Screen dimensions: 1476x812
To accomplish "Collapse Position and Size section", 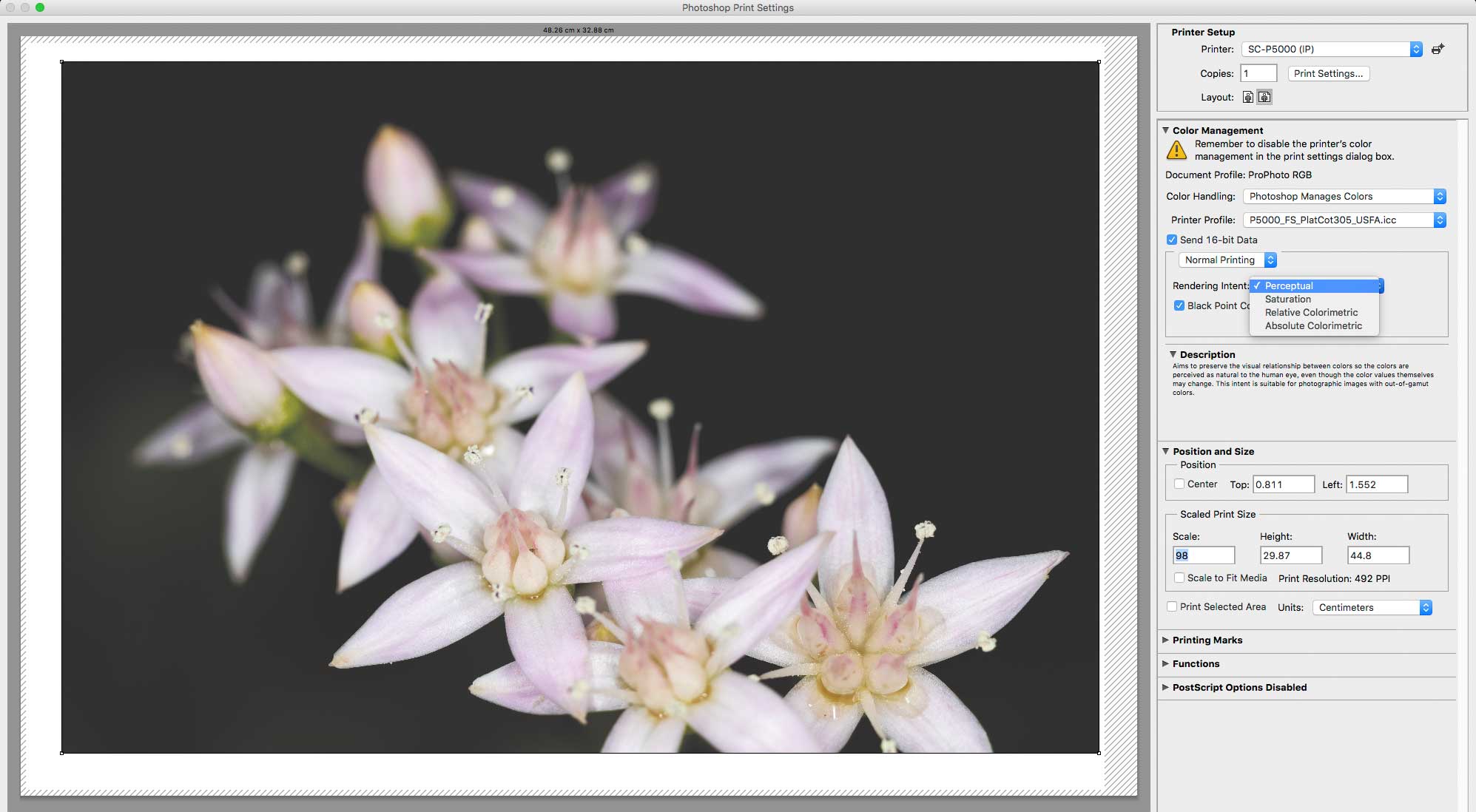I will (x=1166, y=451).
